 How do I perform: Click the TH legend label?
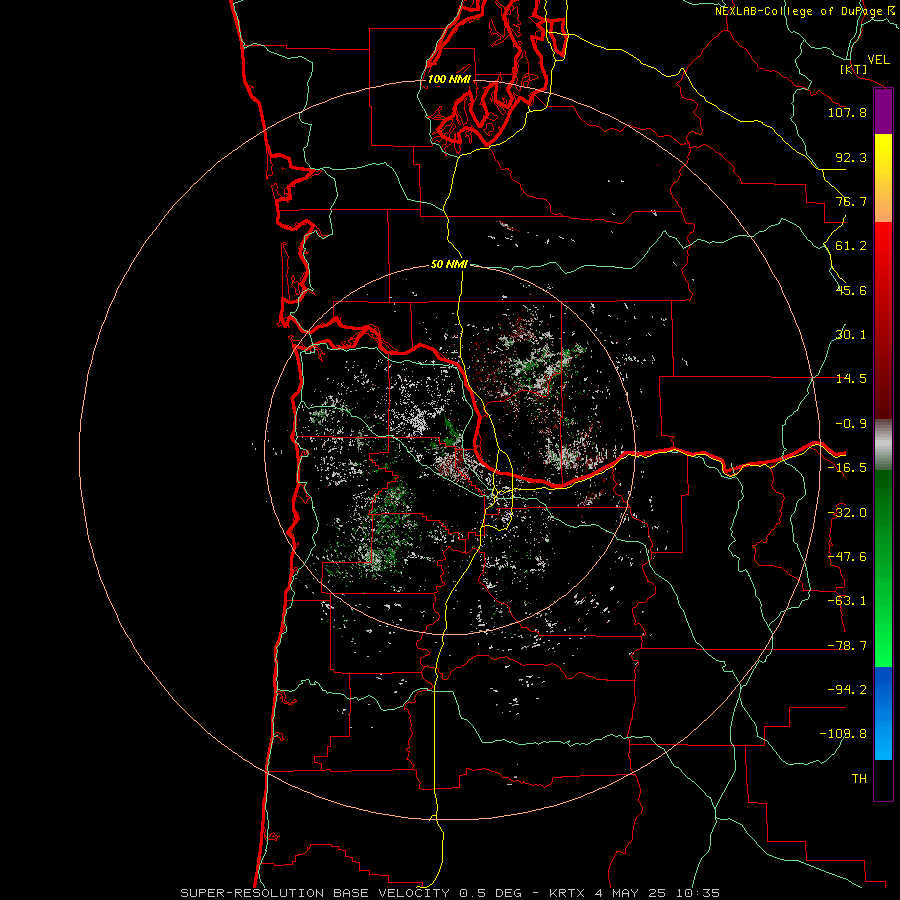click(859, 779)
